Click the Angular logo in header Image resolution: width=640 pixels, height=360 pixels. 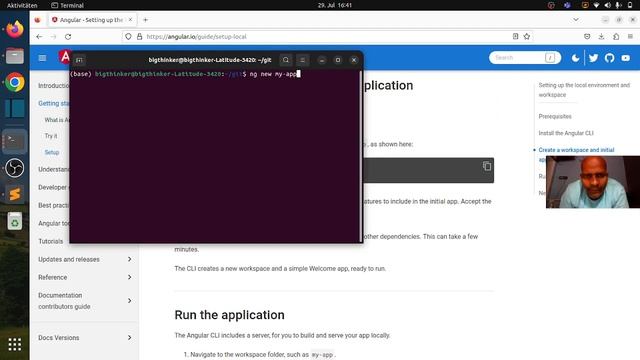pyautogui.click(x=64, y=57)
